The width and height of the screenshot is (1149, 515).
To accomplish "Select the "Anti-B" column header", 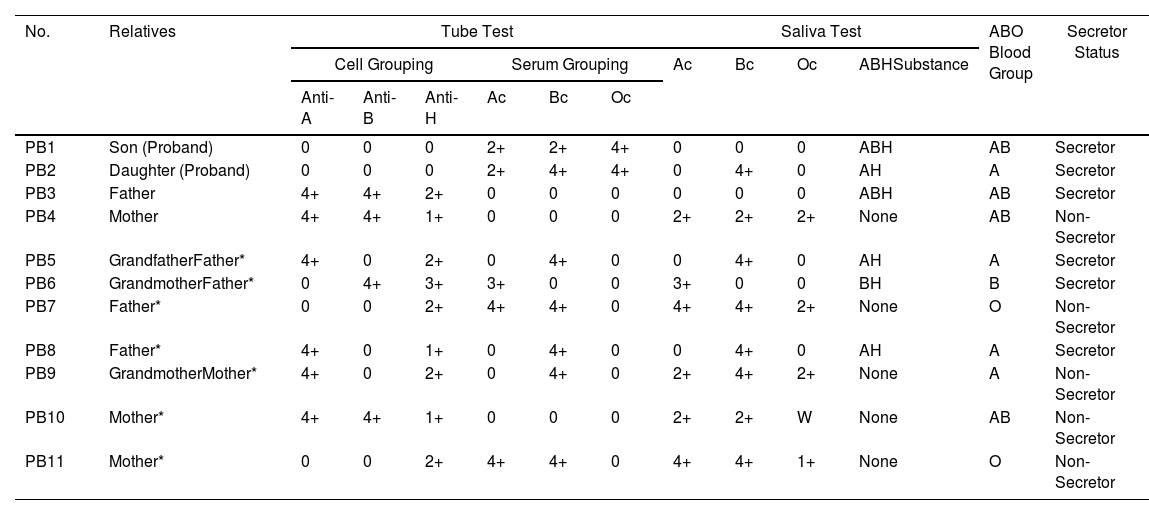I will pyautogui.click(x=379, y=107).
